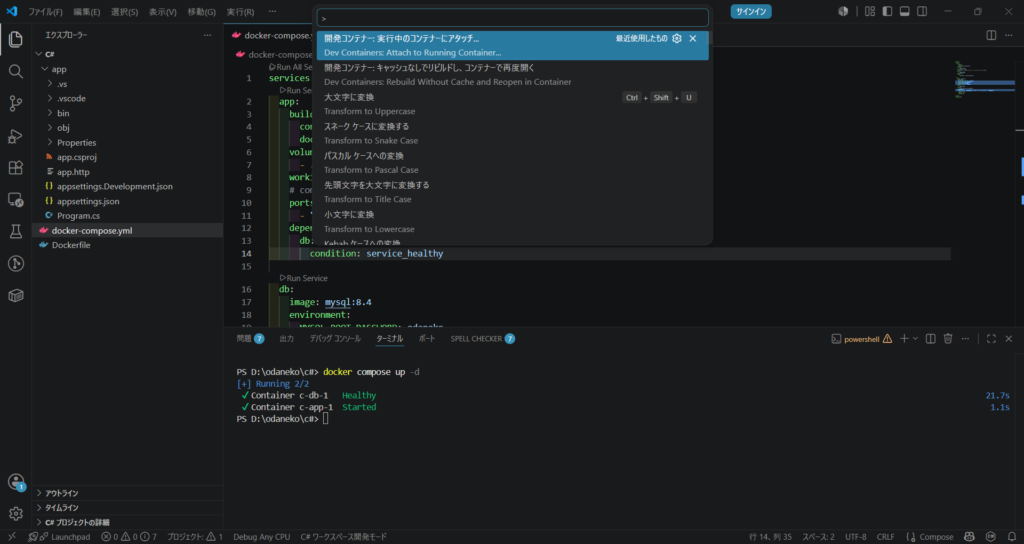Screen dimensions: 1024x544
Task: Open the Accounts menu with badge
Action: (x=16, y=482)
